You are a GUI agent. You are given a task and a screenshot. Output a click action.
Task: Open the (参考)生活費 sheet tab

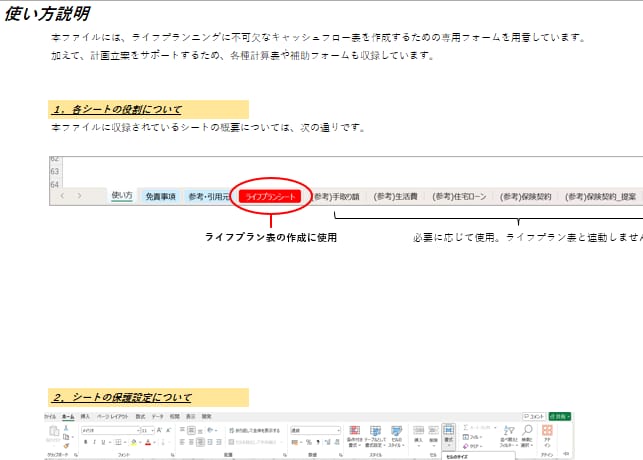point(395,197)
